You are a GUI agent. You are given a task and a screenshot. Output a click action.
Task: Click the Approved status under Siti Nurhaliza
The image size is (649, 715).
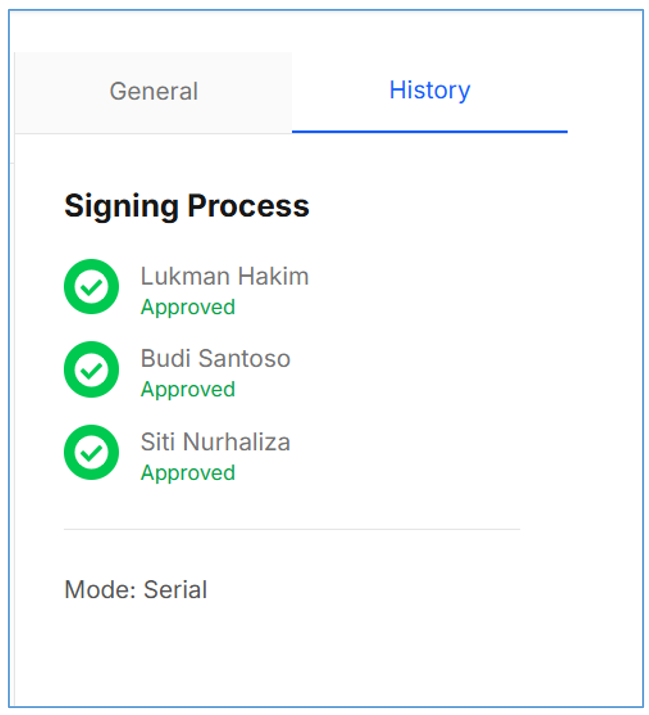(x=188, y=472)
